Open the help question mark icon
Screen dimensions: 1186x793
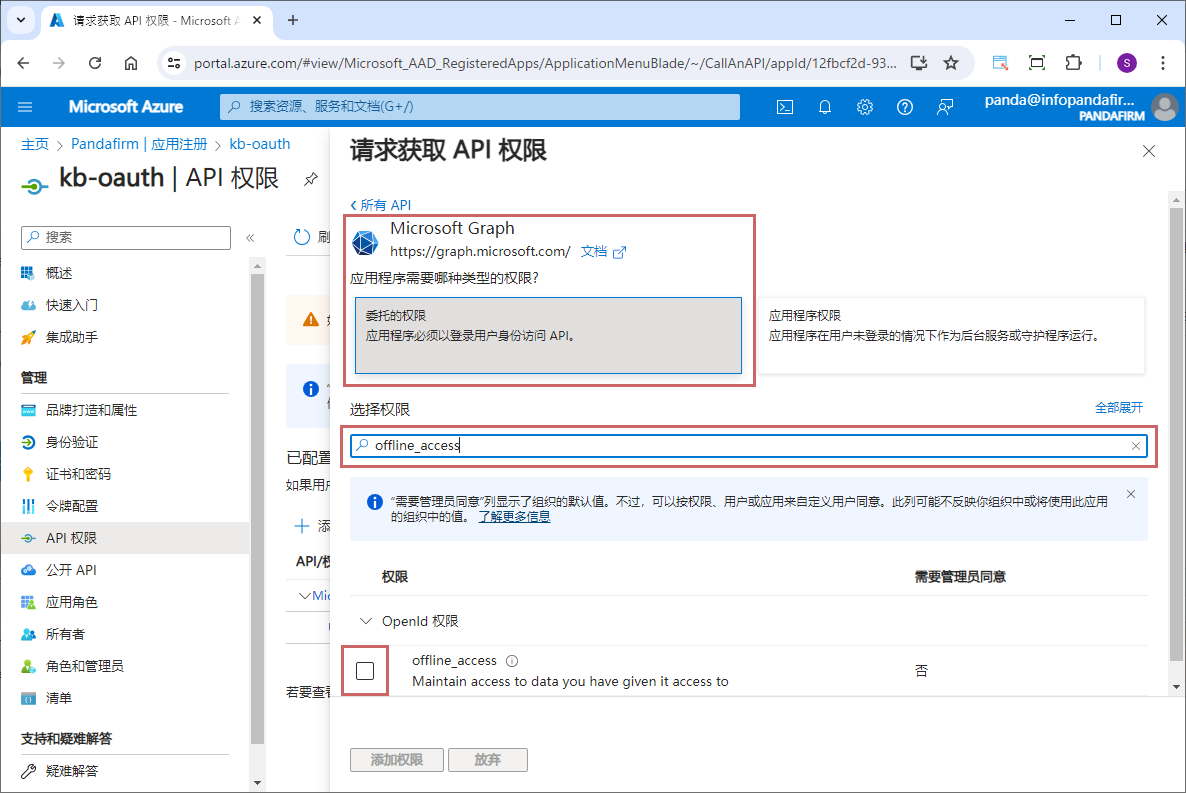pos(905,107)
